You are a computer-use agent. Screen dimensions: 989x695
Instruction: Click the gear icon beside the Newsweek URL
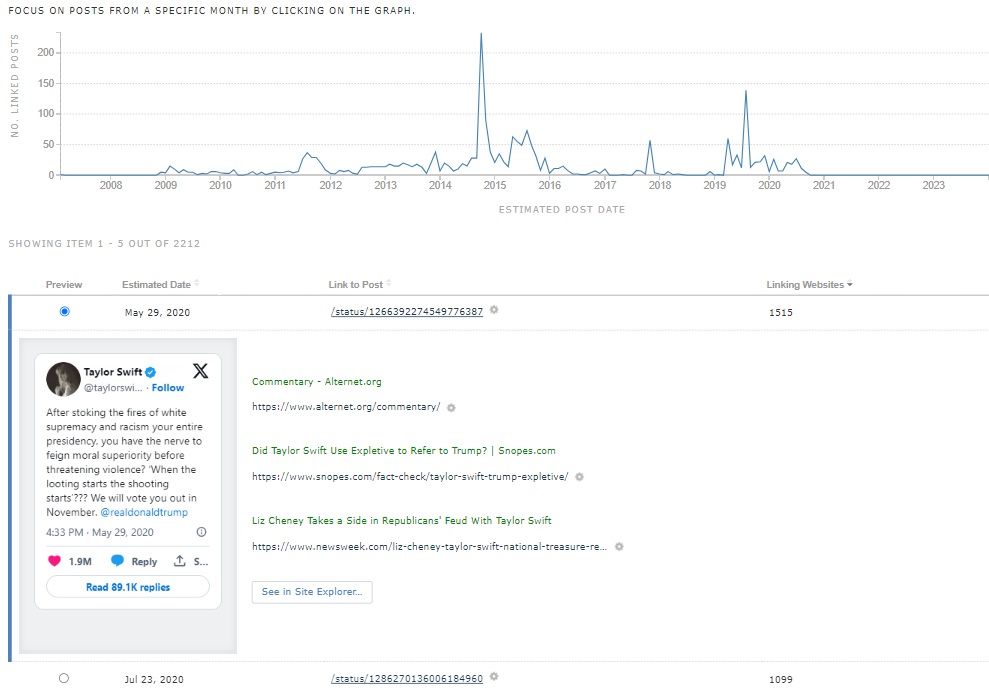point(618,547)
